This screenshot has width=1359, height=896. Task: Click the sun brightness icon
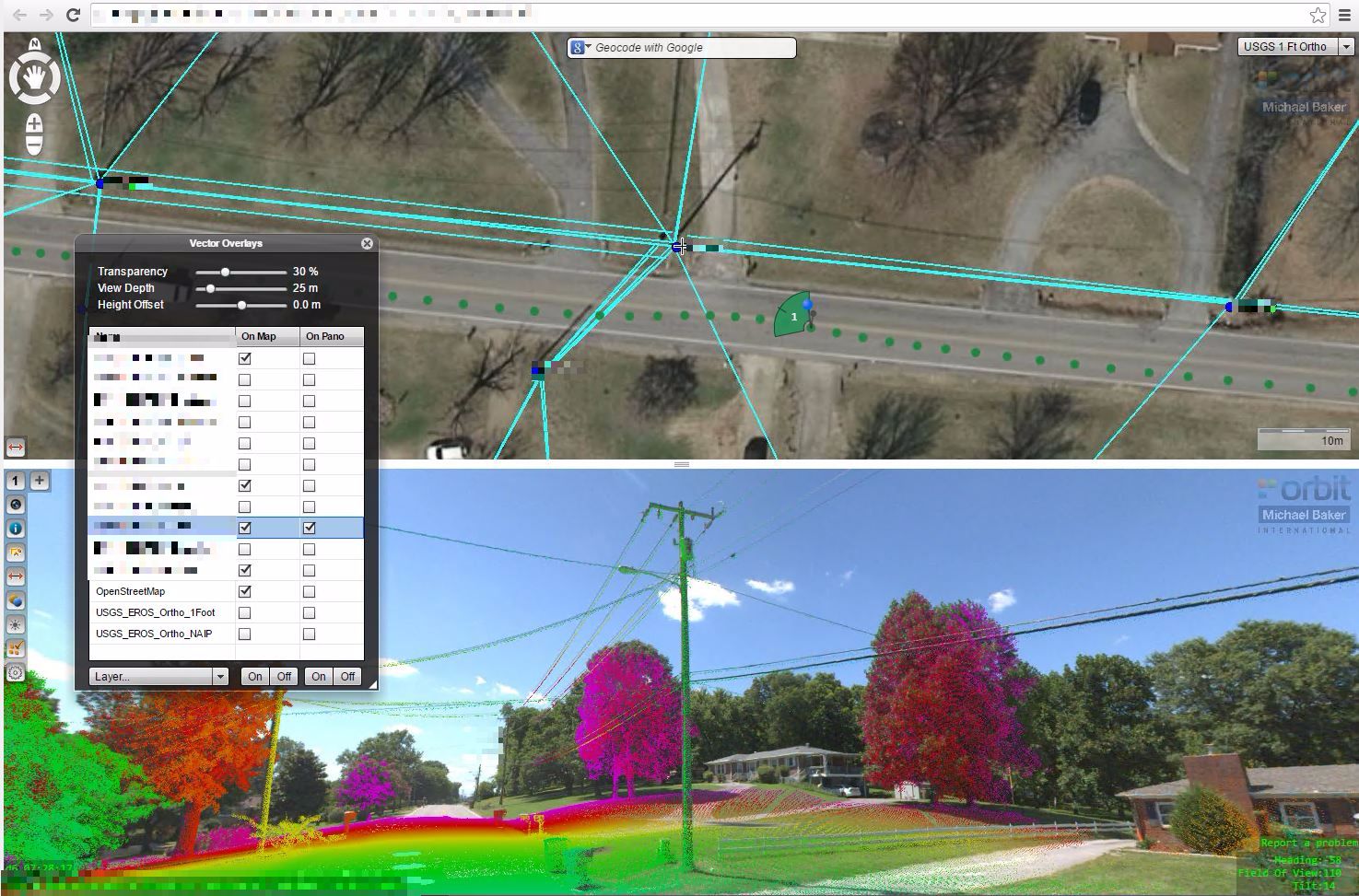[x=16, y=625]
